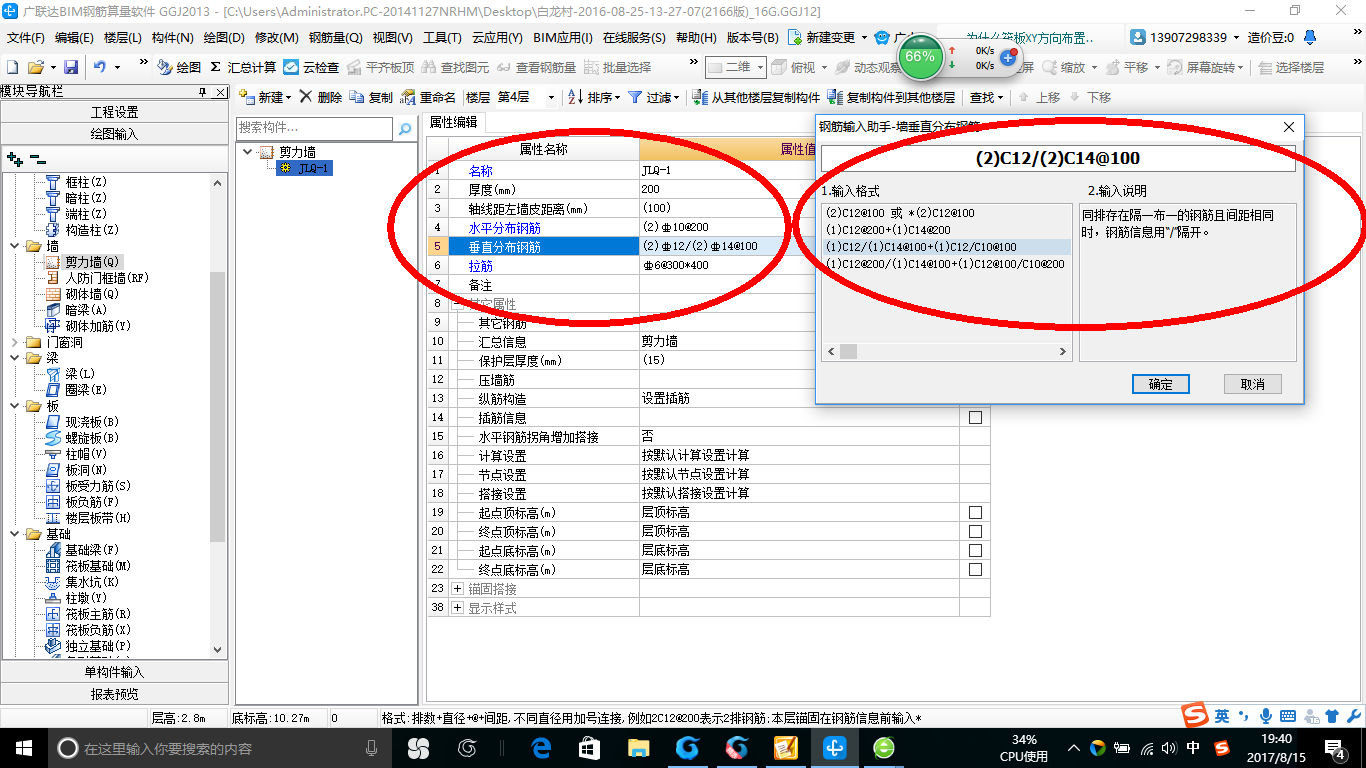Toggle the checkbox in 起点顶标高 row
The image size is (1366, 768).
tap(975, 512)
